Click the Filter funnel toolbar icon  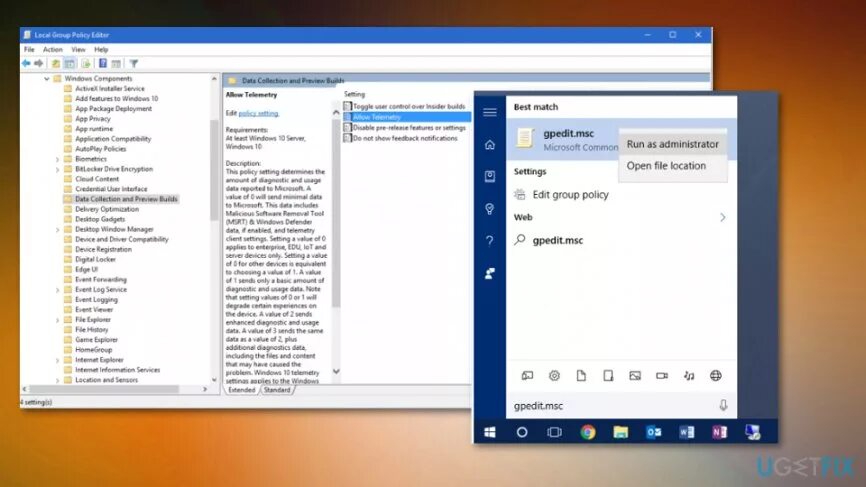pos(134,63)
